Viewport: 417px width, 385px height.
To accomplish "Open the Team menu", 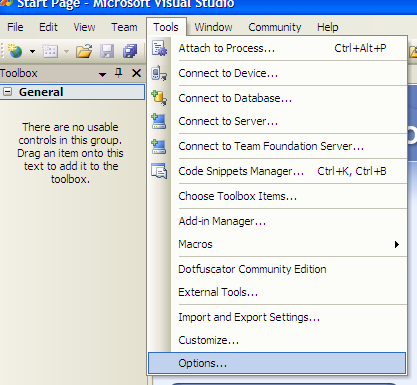I will (124, 27).
